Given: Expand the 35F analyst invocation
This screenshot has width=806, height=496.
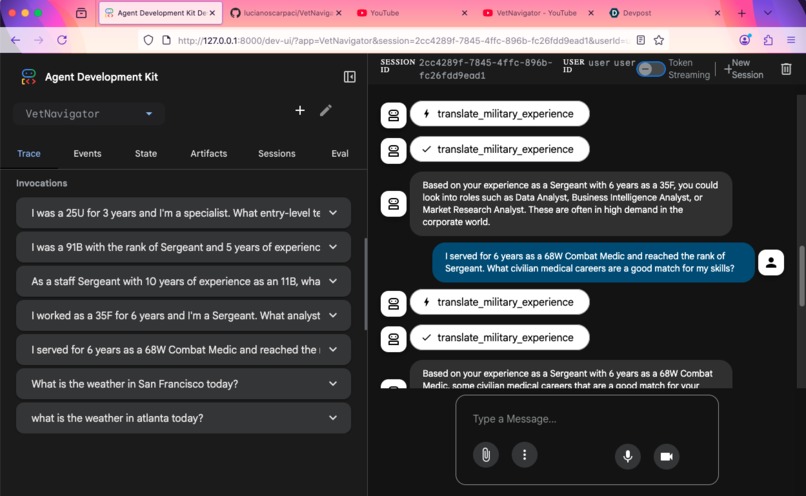Looking at the screenshot, I should point(184,316).
